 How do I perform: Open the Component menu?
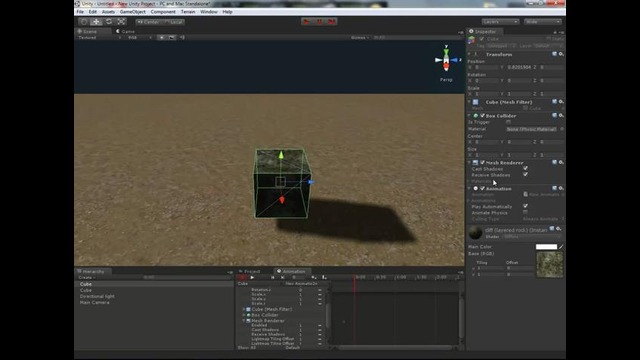click(x=163, y=12)
